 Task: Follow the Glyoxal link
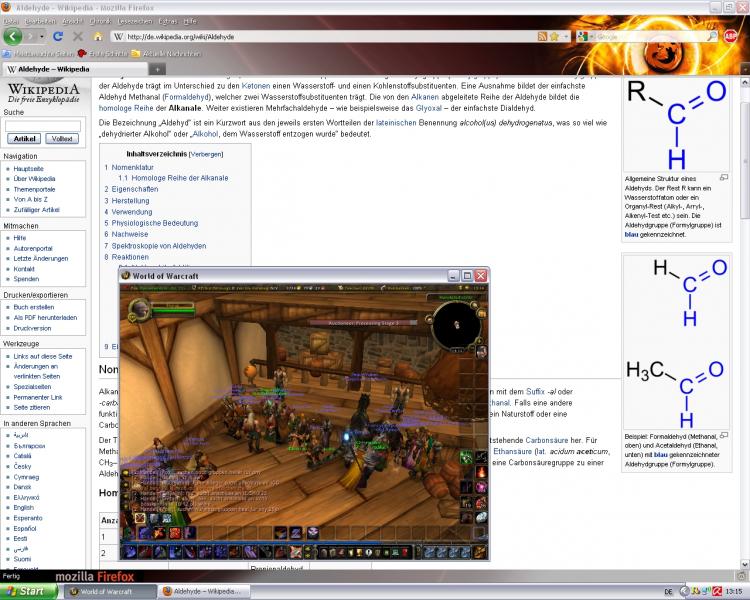(x=429, y=108)
